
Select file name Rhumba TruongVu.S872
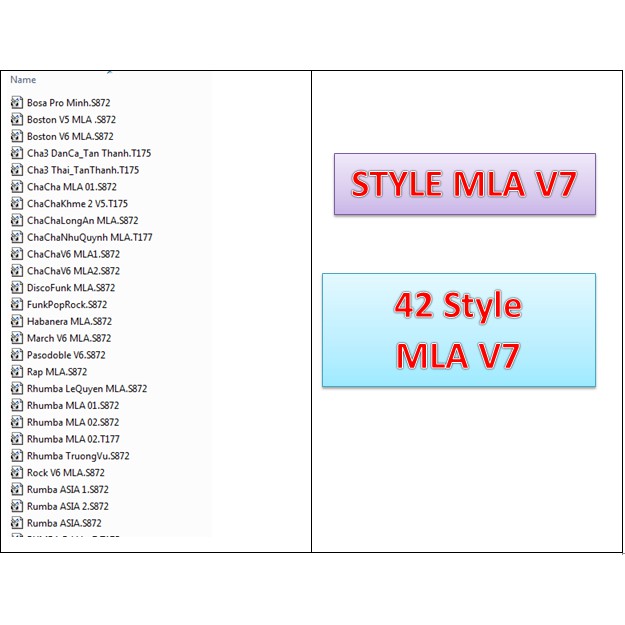click(x=78, y=456)
